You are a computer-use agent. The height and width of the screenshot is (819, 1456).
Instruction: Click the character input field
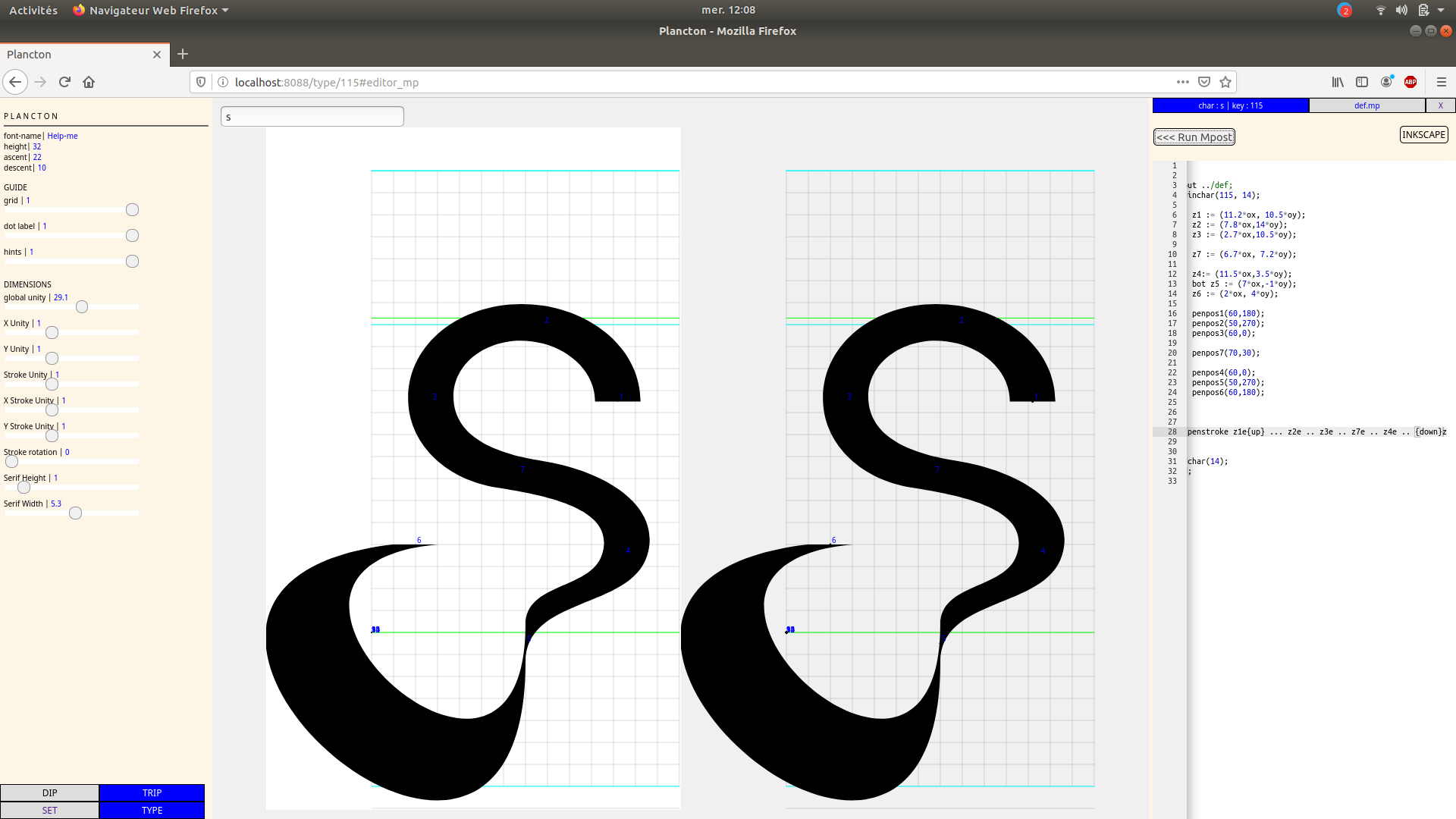pyautogui.click(x=312, y=116)
